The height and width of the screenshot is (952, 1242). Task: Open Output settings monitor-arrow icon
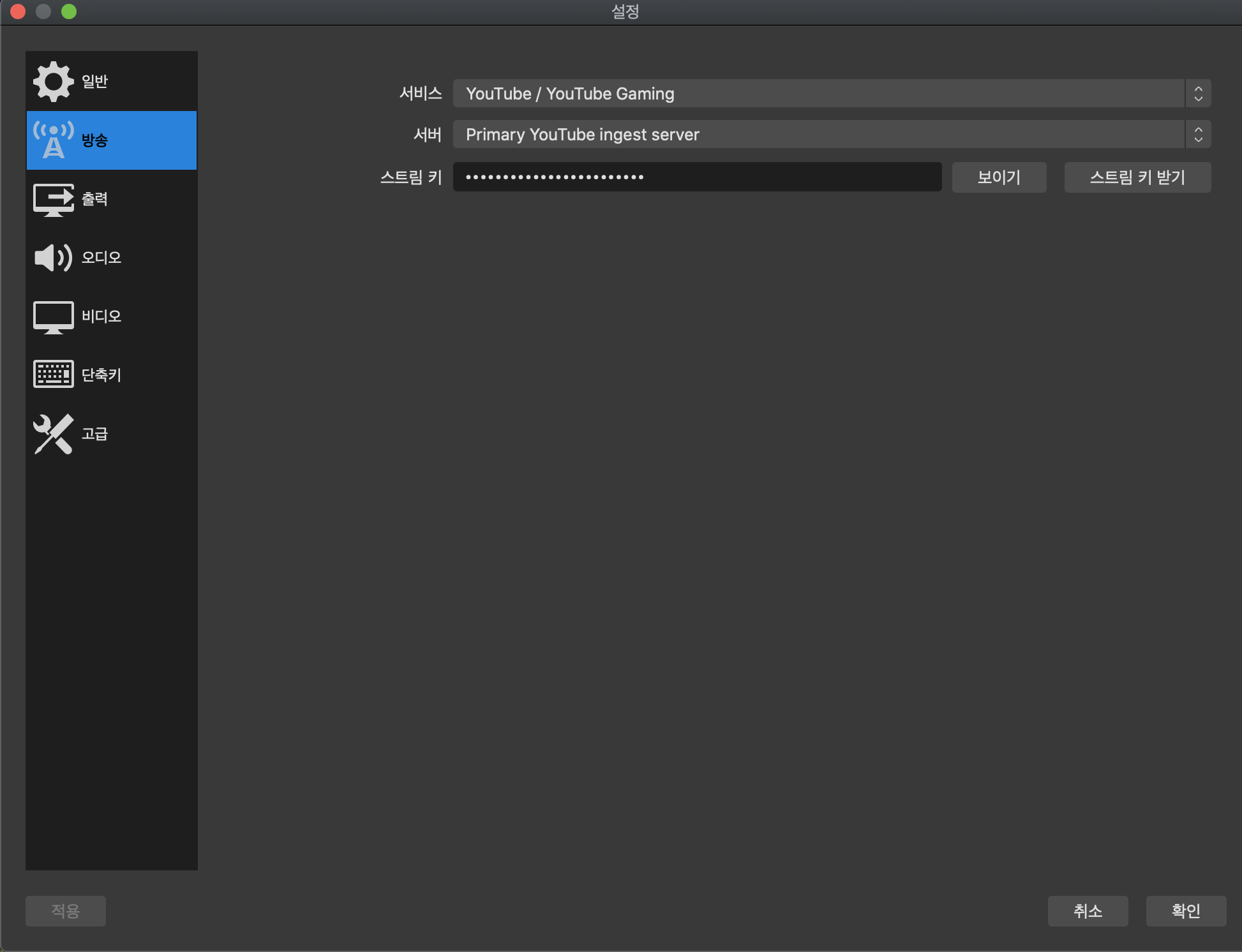point(54,200)
